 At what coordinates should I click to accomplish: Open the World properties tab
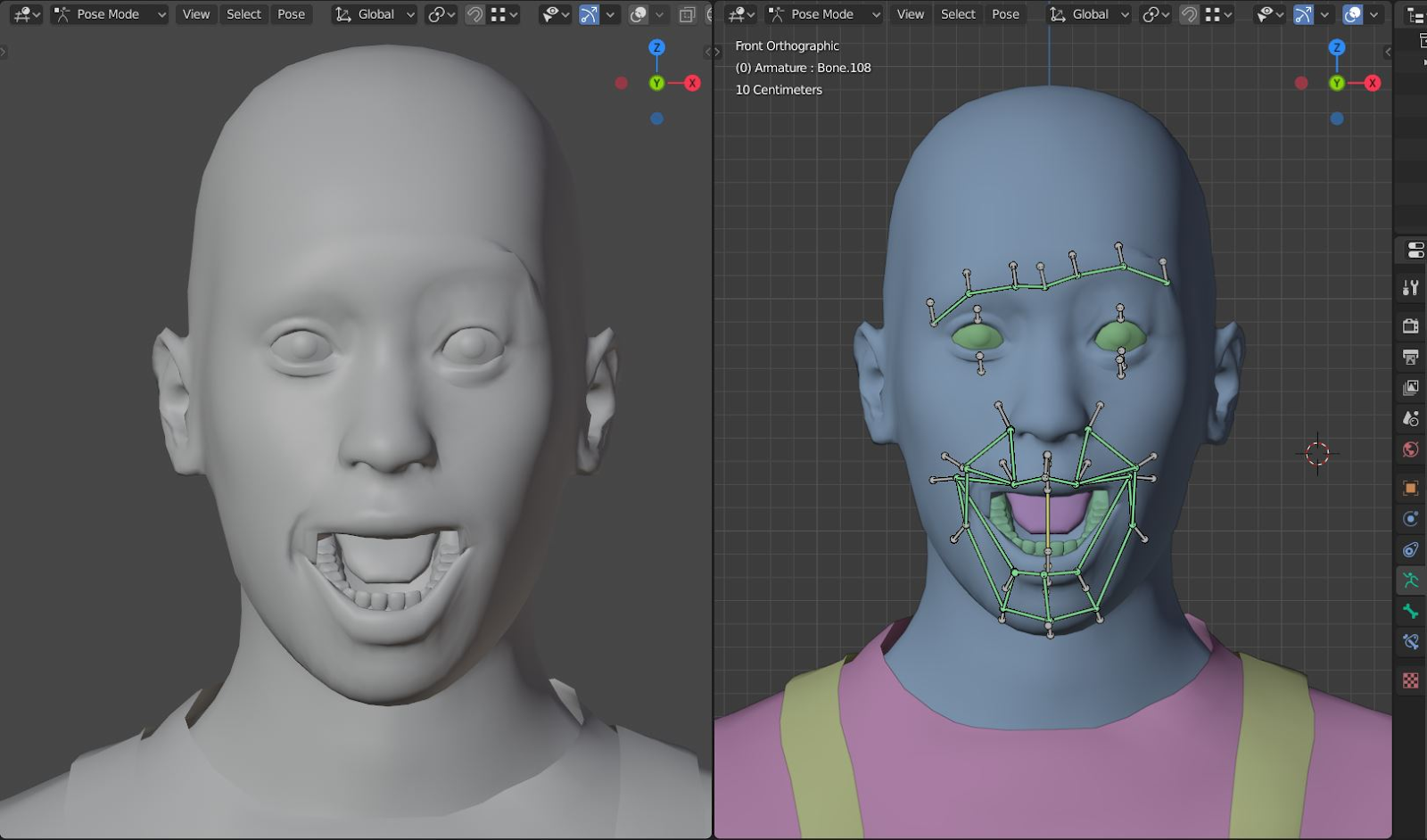[x=1410, y=449]
